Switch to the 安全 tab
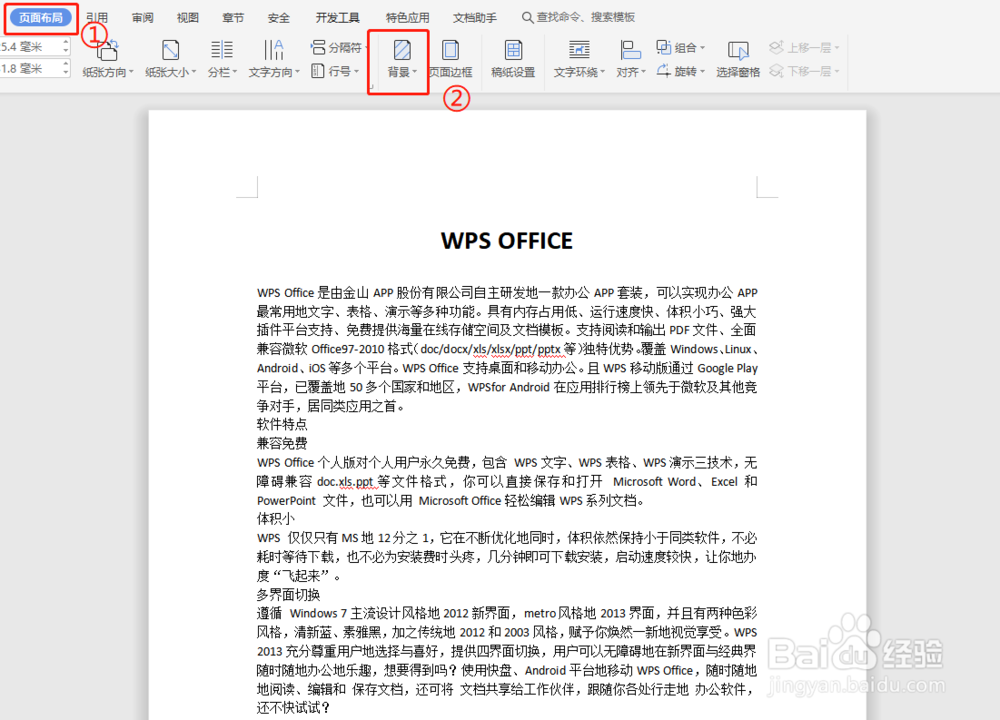The height and width of the screenshot is (720, 1000). point(279,18)
